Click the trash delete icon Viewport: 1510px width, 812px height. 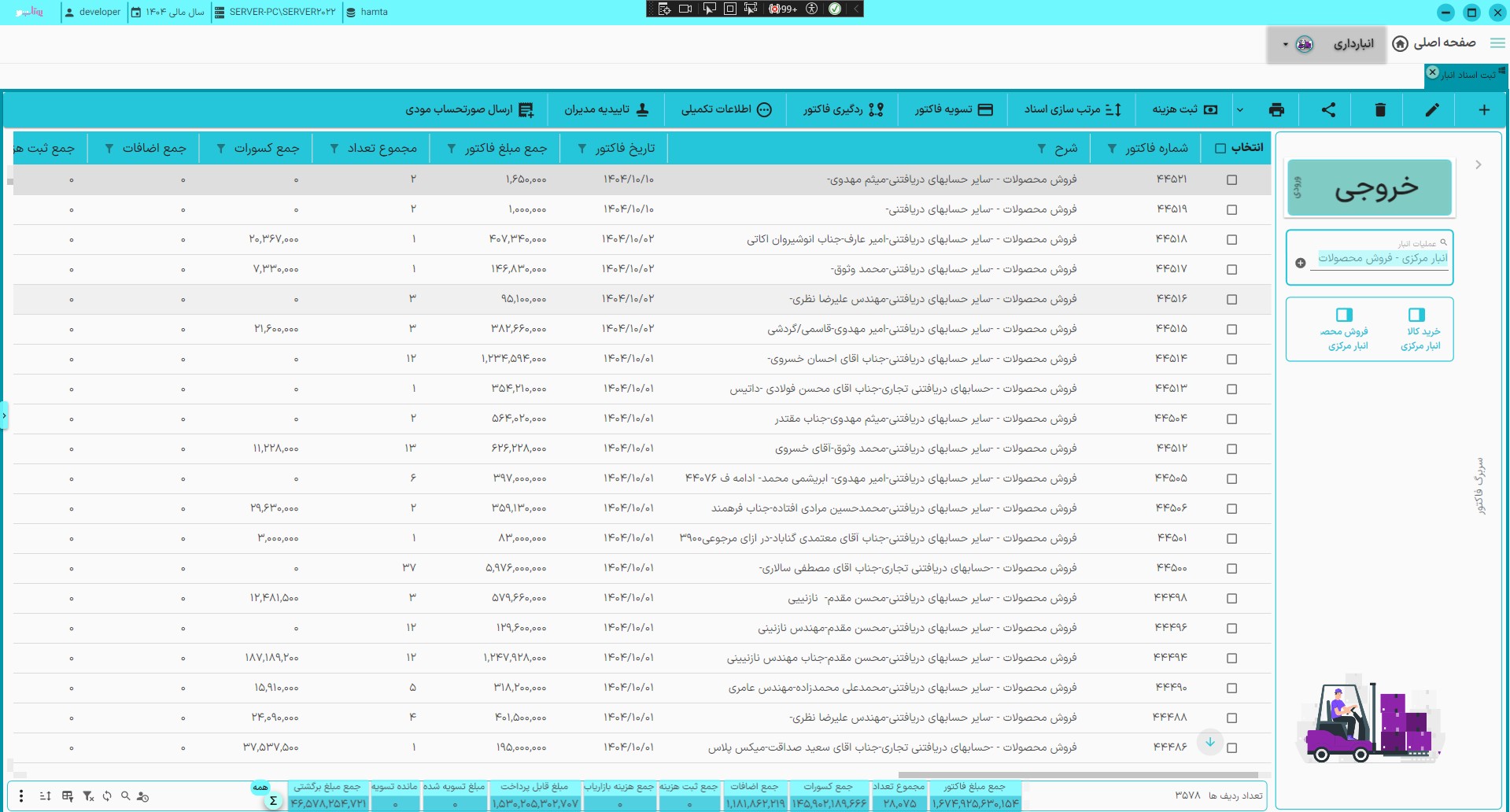[x=1379, y=110]
